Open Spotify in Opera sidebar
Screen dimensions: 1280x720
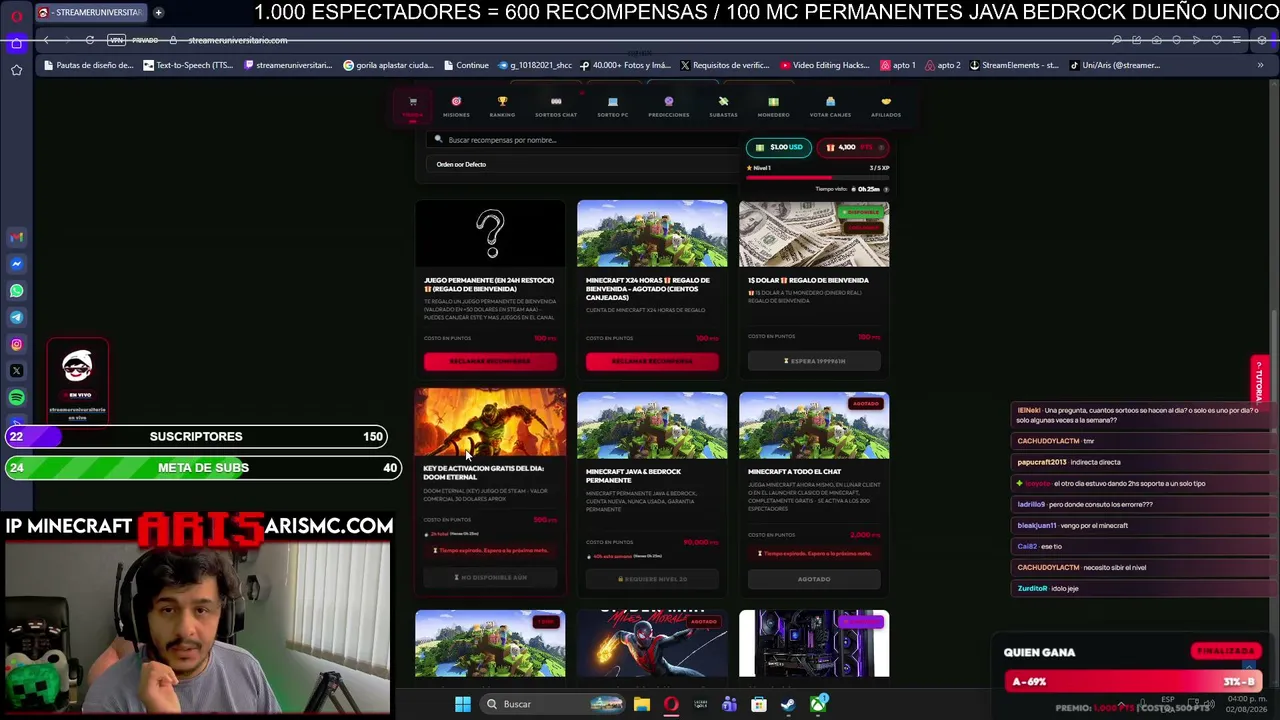tap(16, 398)
